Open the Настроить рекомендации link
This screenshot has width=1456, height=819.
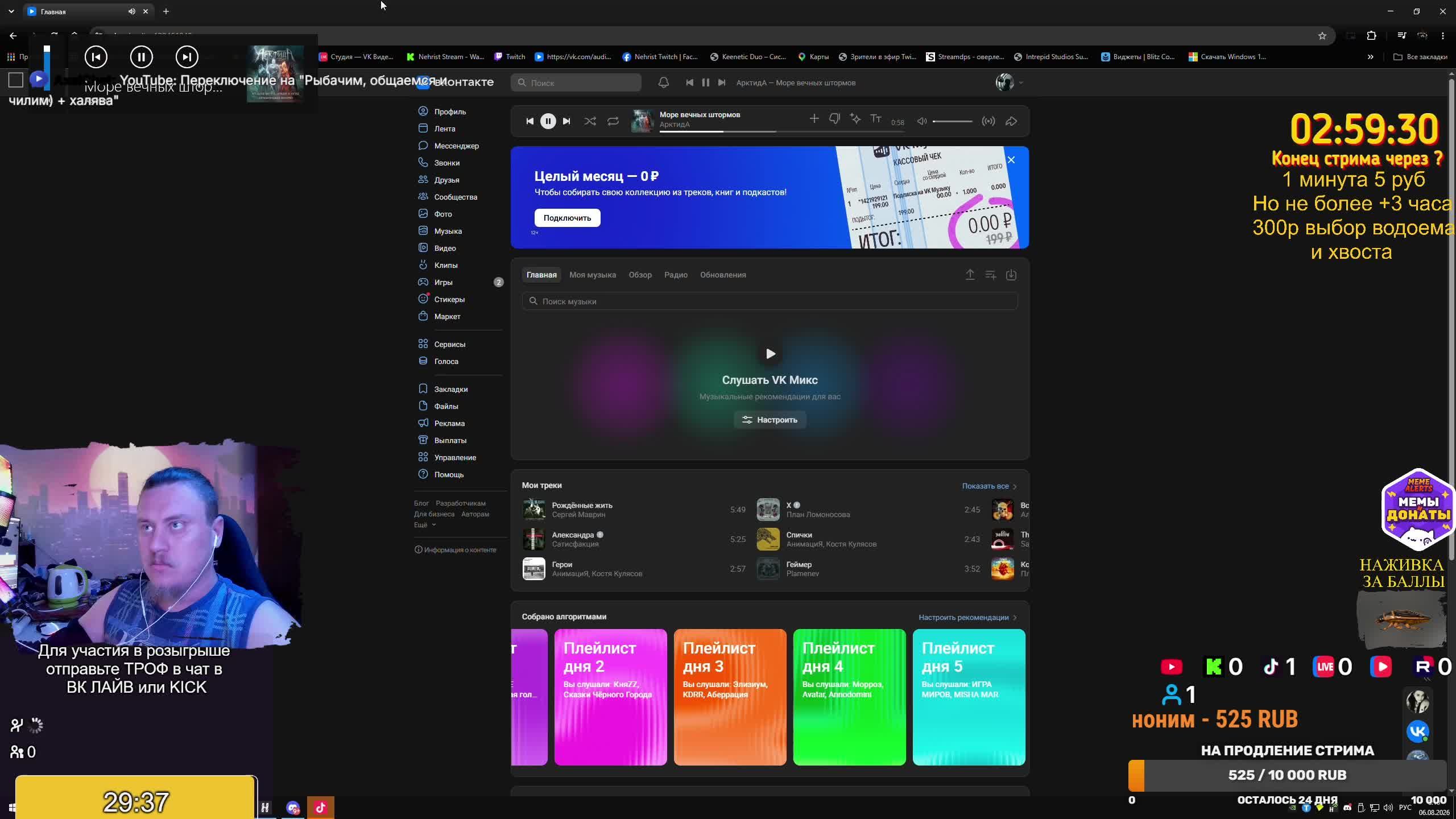pos(967,618)
